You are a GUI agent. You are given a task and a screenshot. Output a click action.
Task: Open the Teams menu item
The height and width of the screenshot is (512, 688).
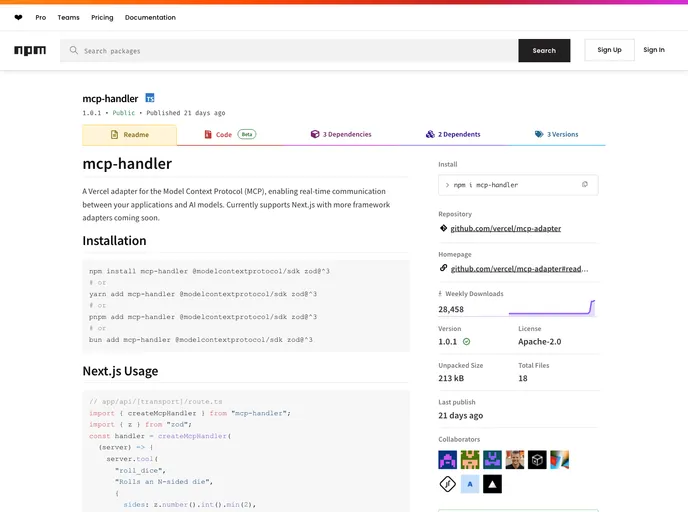[68, 18]
